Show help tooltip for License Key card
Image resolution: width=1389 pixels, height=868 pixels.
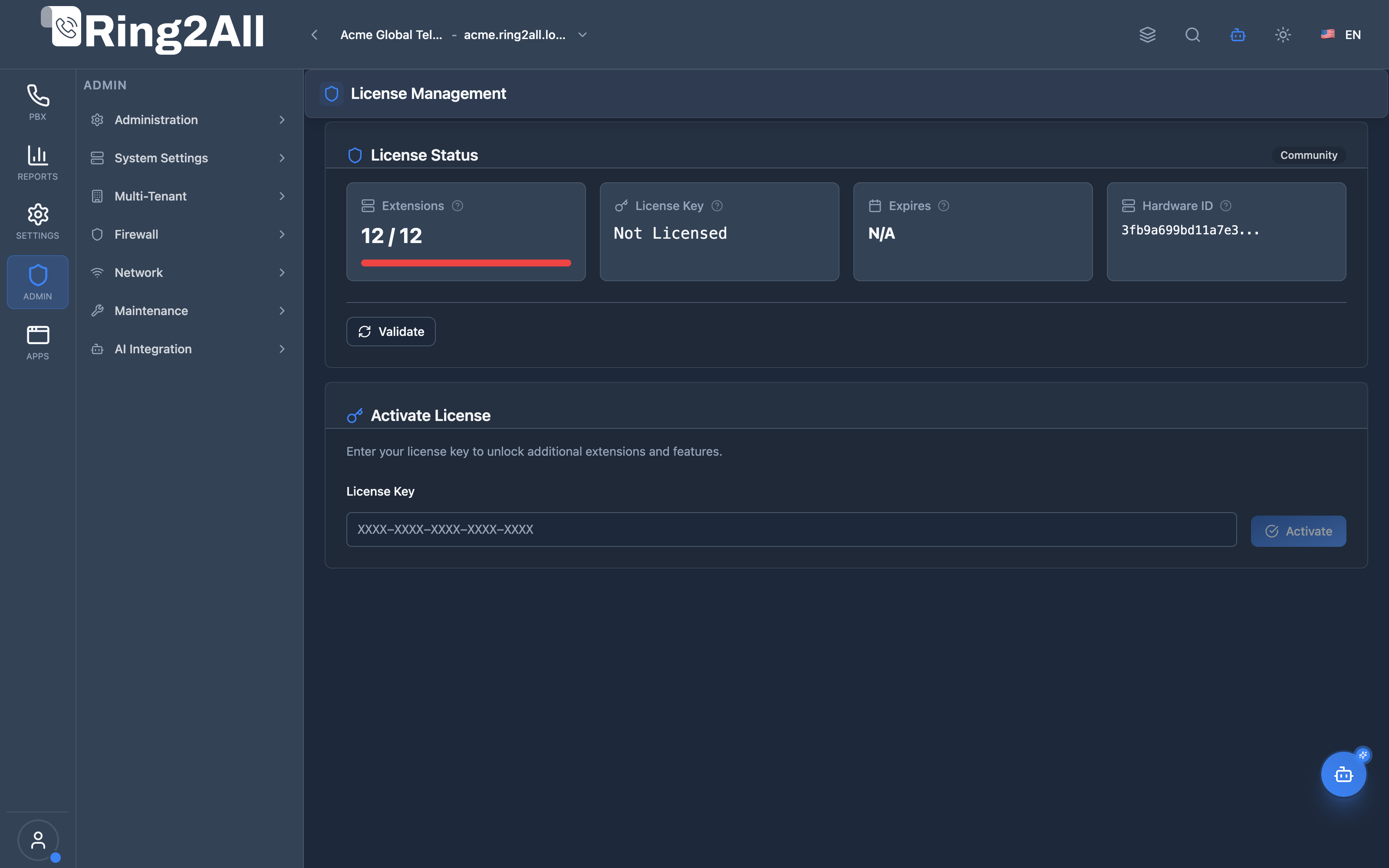pyautogui.click(x=717, y=206)
